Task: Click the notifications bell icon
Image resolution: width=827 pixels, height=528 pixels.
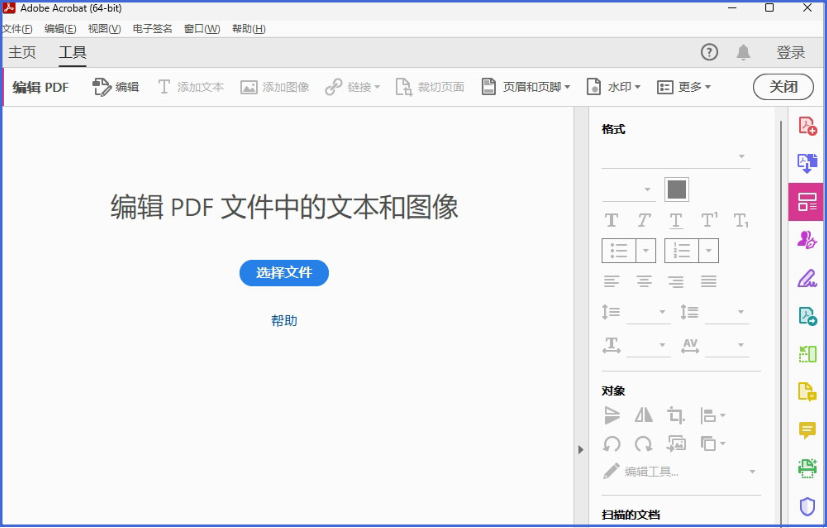Action: point(743,52)
